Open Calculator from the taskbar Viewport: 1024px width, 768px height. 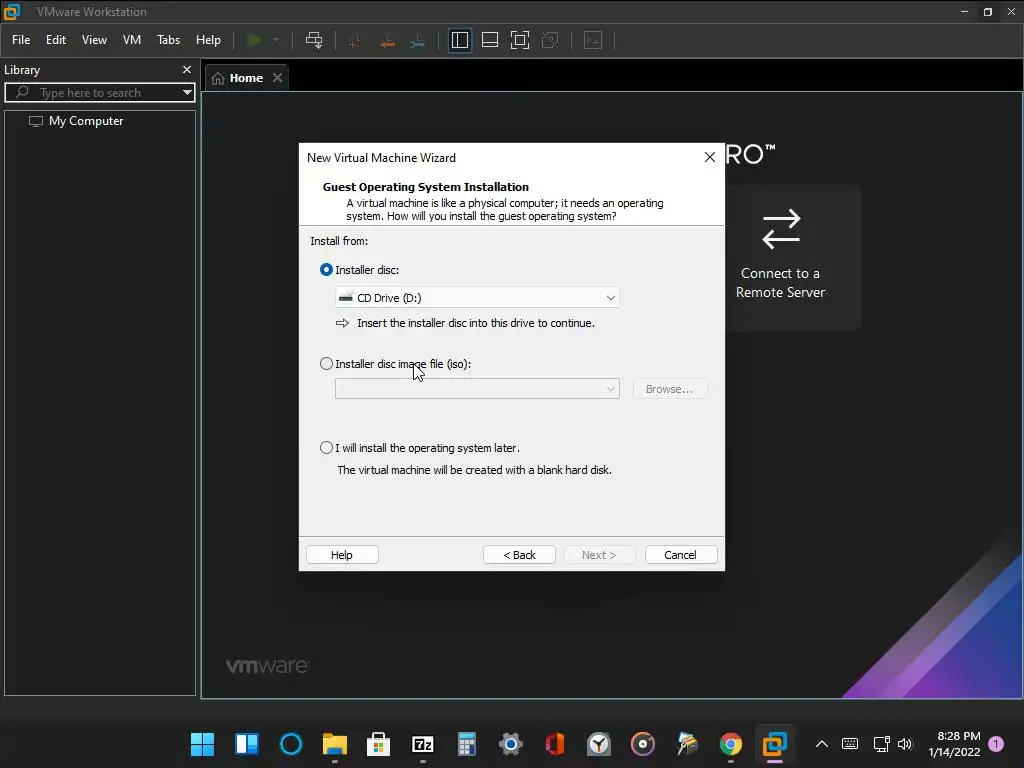[466, 744]
